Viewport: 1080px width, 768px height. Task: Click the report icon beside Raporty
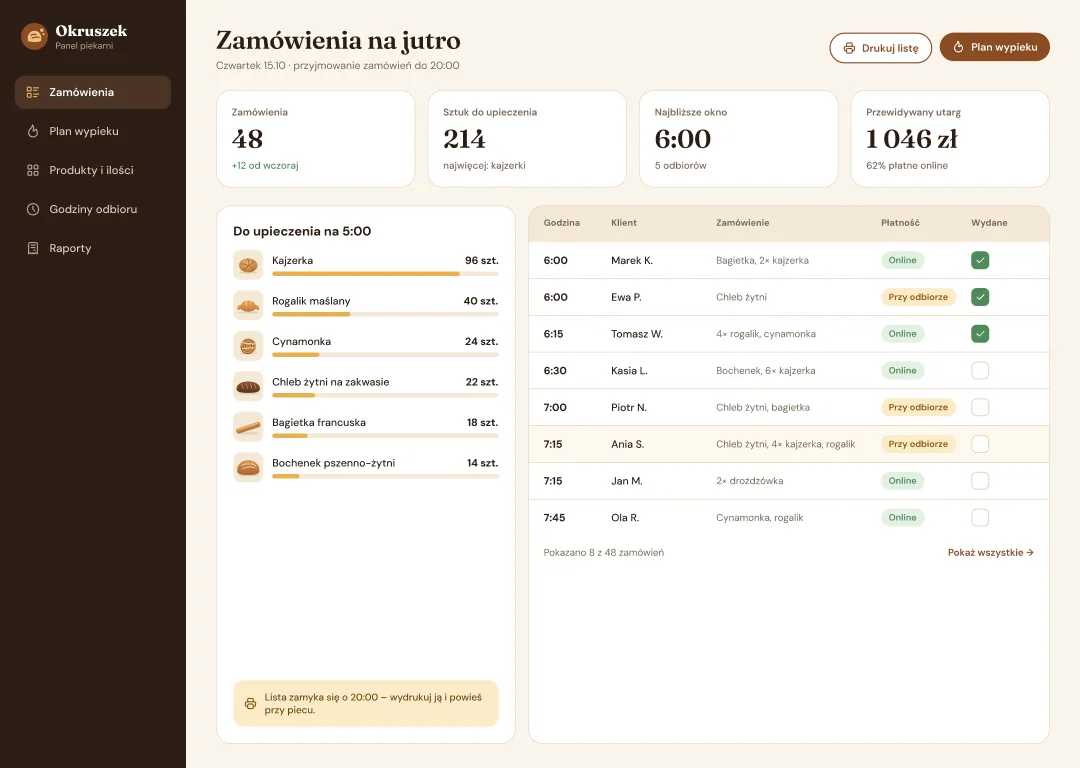pyautogui.click(x=32, y=248)
